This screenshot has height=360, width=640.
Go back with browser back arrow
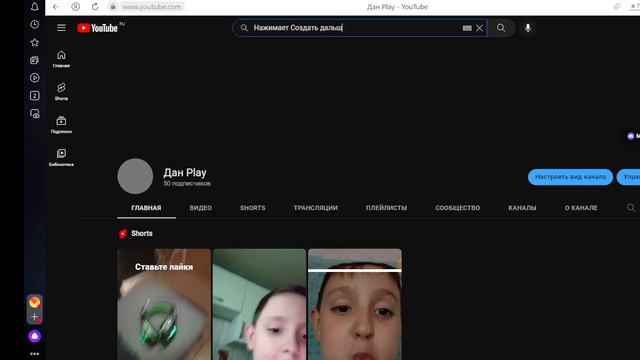(56, 7)
